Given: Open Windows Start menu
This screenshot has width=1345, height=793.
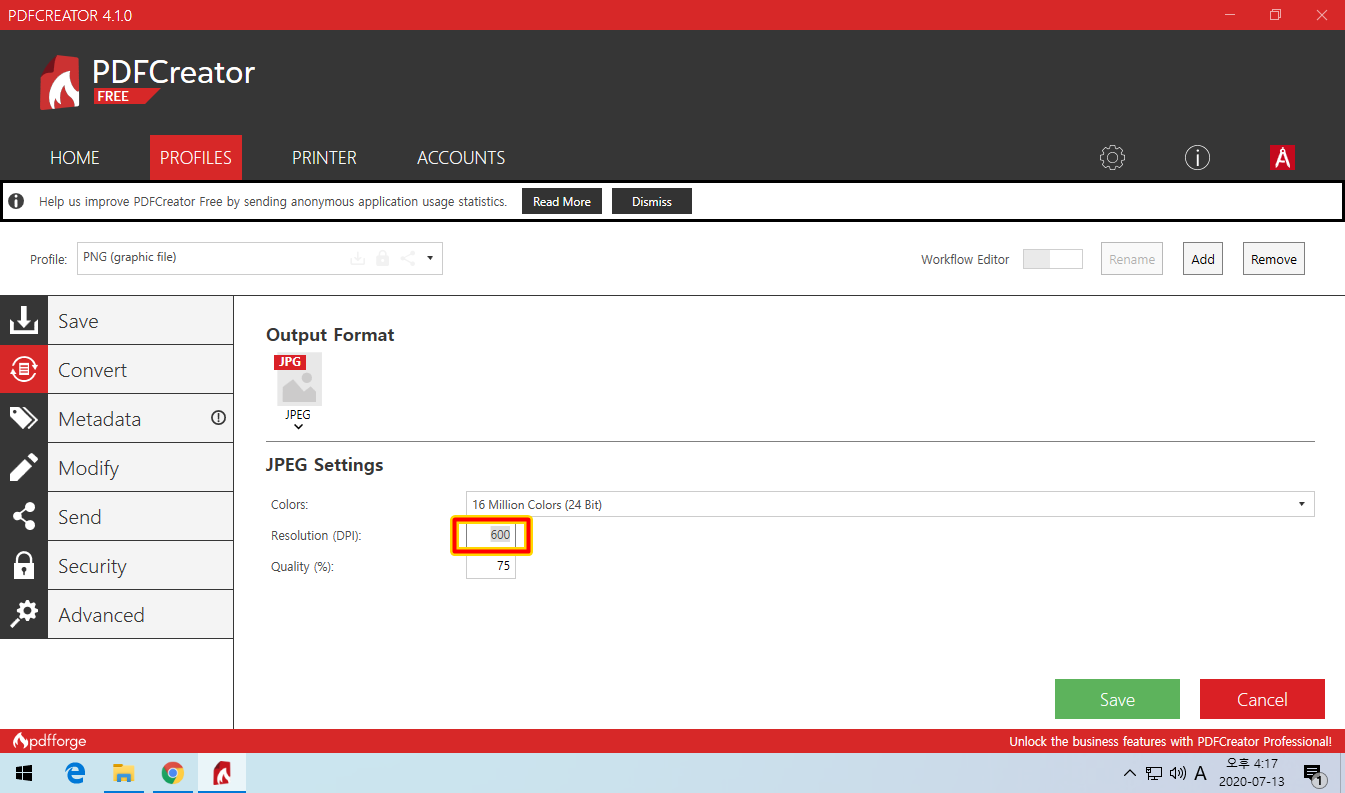Looking at the screenshot, I should click(x=24, y=773).
